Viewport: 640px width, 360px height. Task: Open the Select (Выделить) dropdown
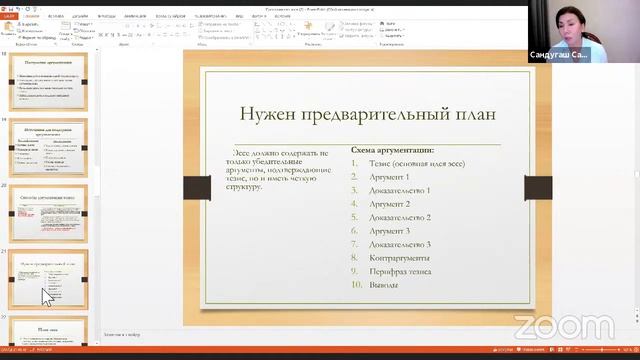[392, 36]
